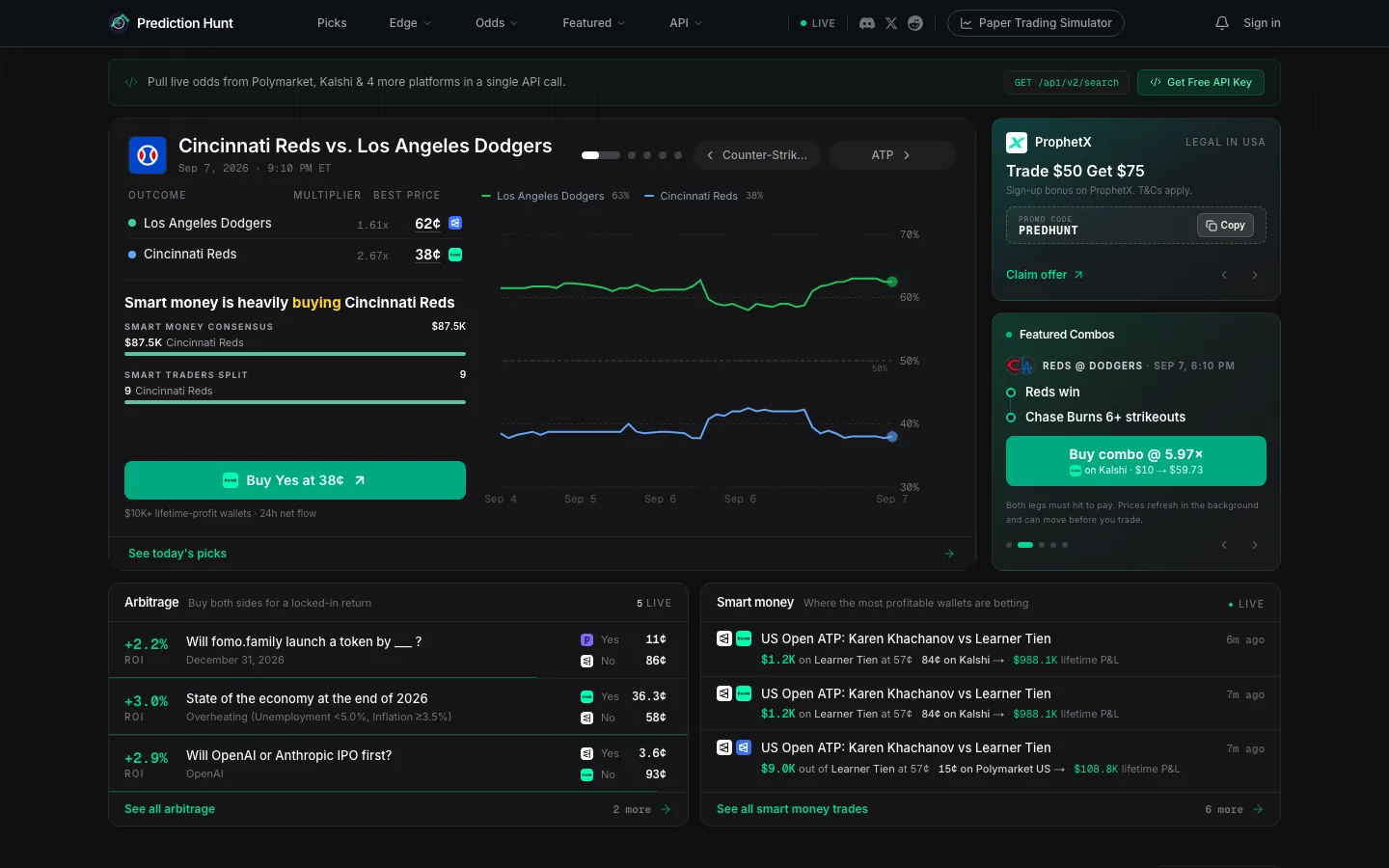Expand the Edge dropdown menu
1389x868 pixels.
click(410, 23)
